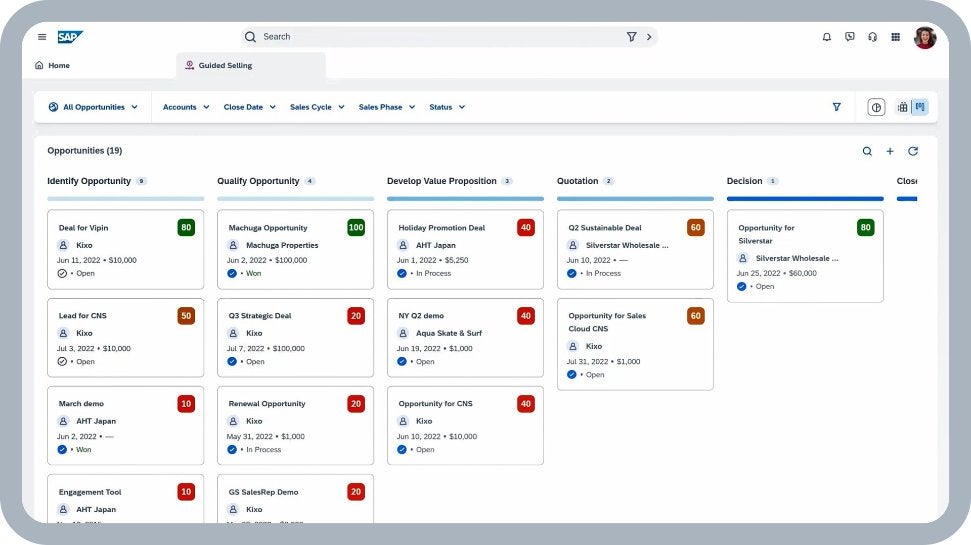Click Won status icon on March demo

click(x=62, y=450)
